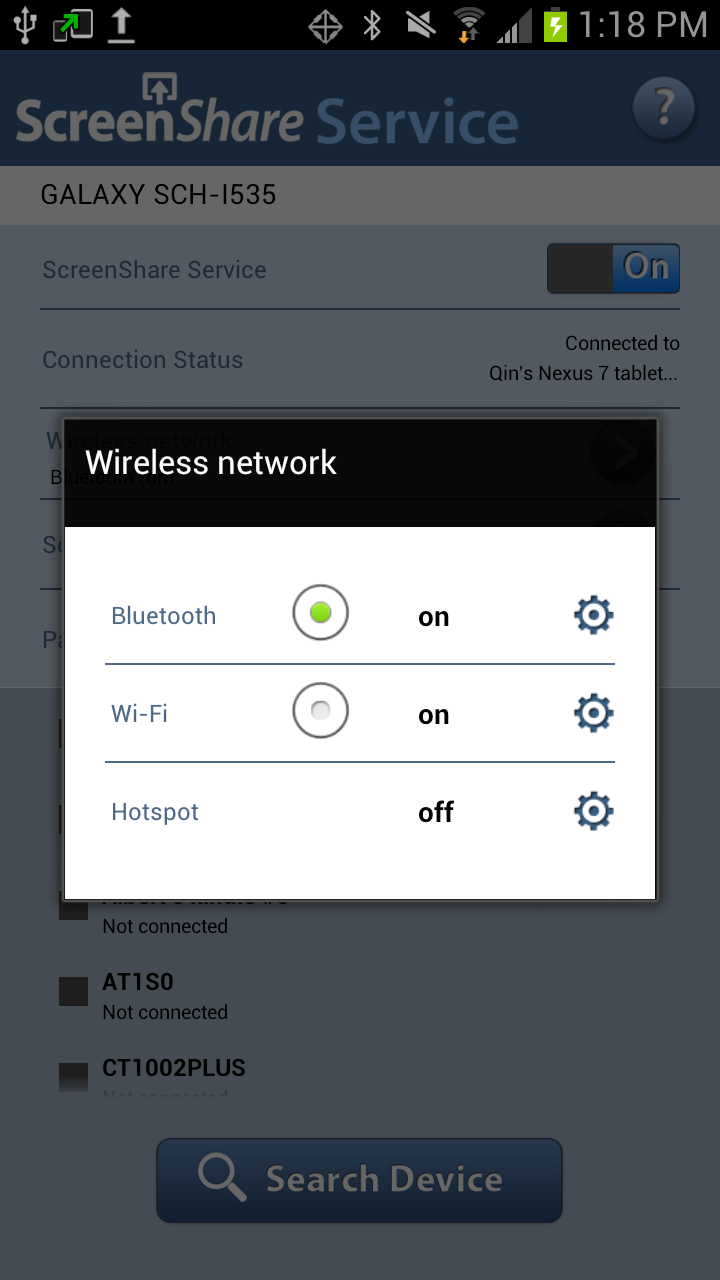Check the box next to AT1S0 device

[72, 990]
